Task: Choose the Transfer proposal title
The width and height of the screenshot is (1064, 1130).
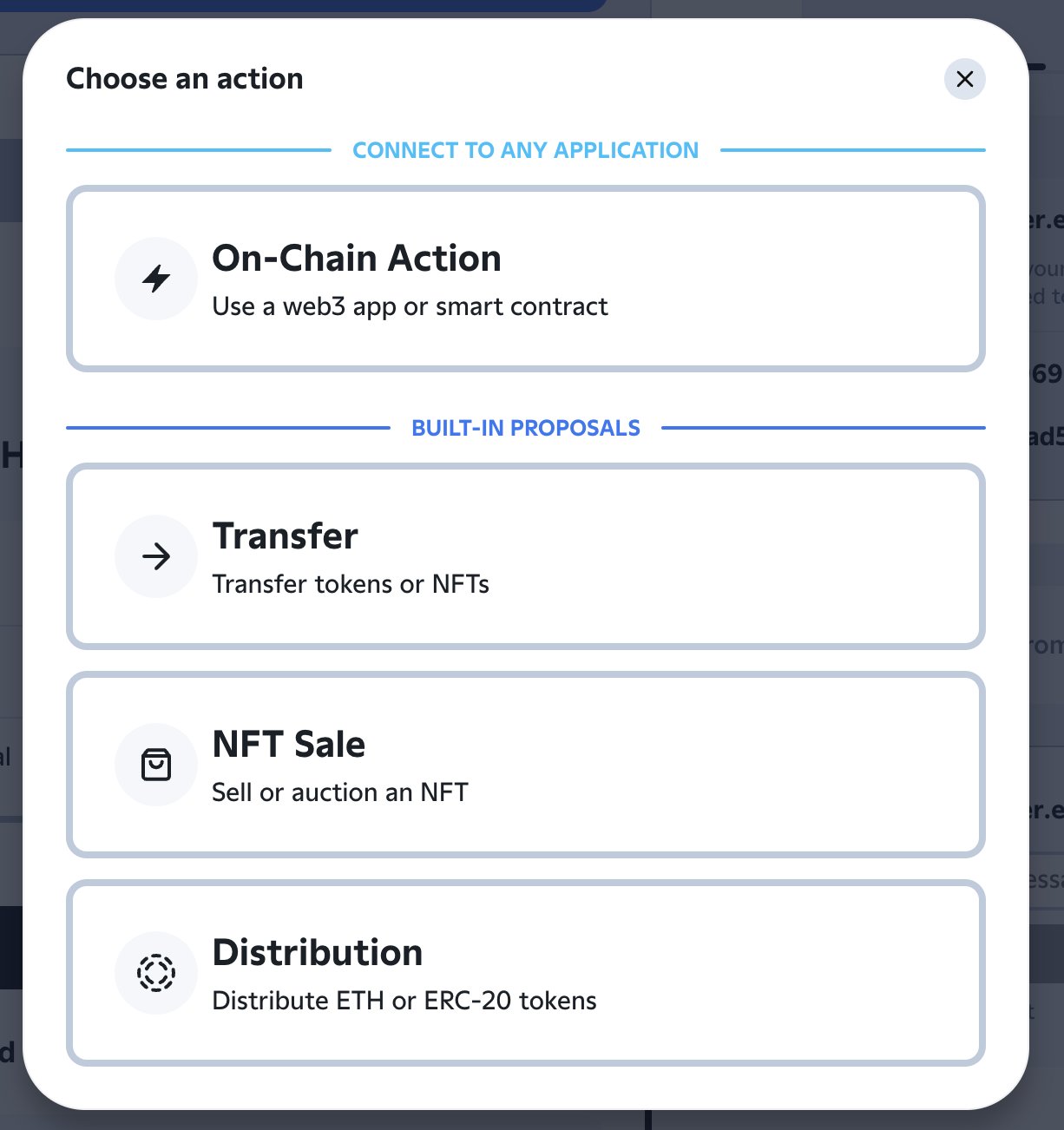Action: 285,536
